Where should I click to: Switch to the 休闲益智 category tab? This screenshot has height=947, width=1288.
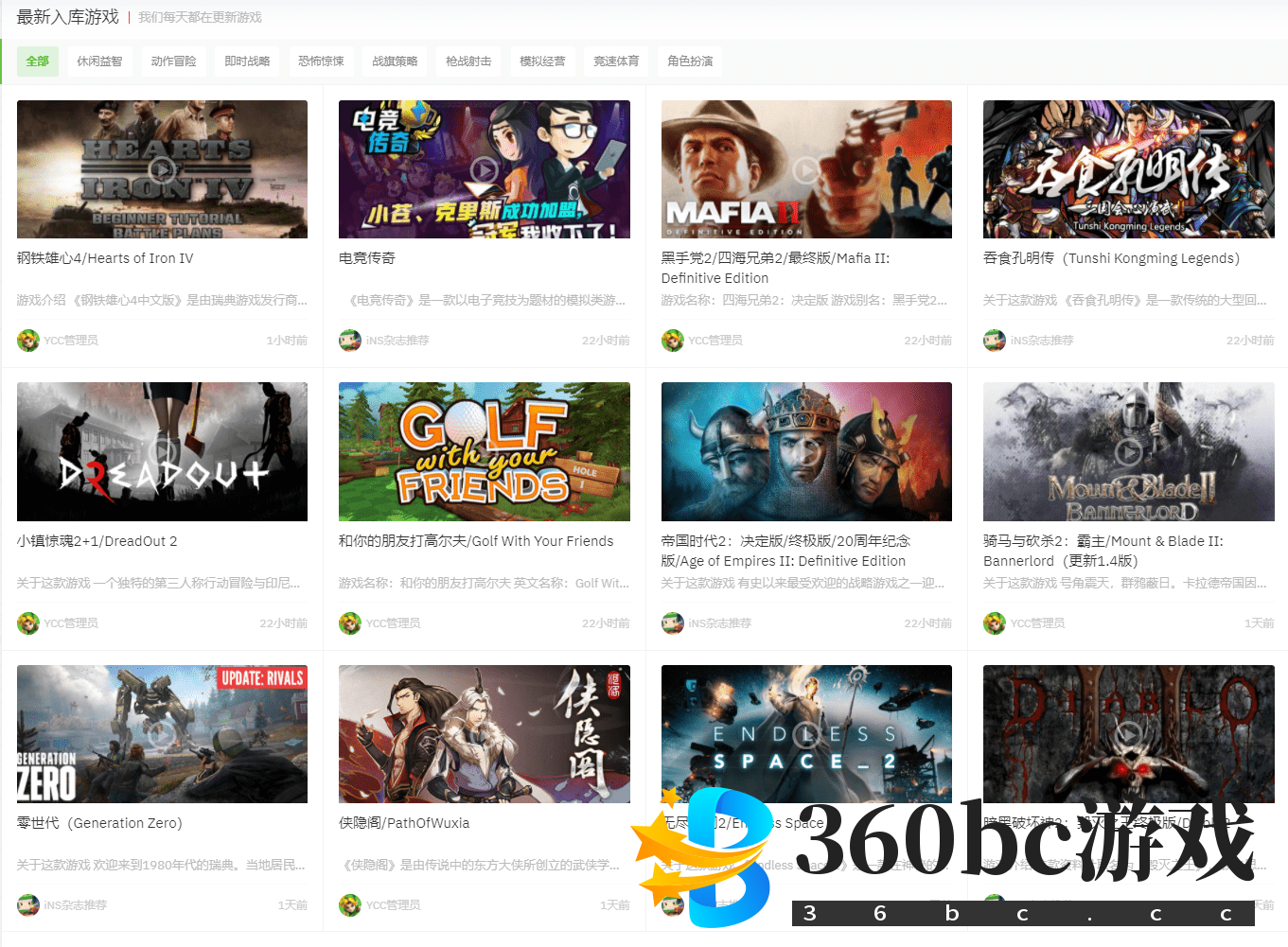coord(99,61)
